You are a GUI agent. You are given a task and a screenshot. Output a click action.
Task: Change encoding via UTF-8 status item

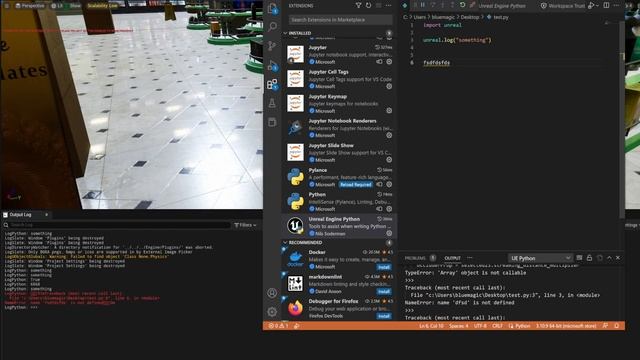coord(480,326)
